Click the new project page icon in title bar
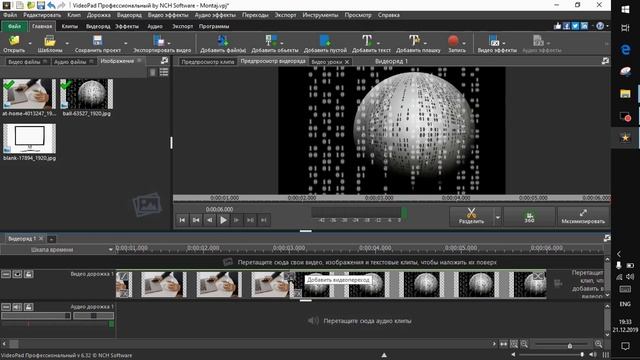 (20, 5)
